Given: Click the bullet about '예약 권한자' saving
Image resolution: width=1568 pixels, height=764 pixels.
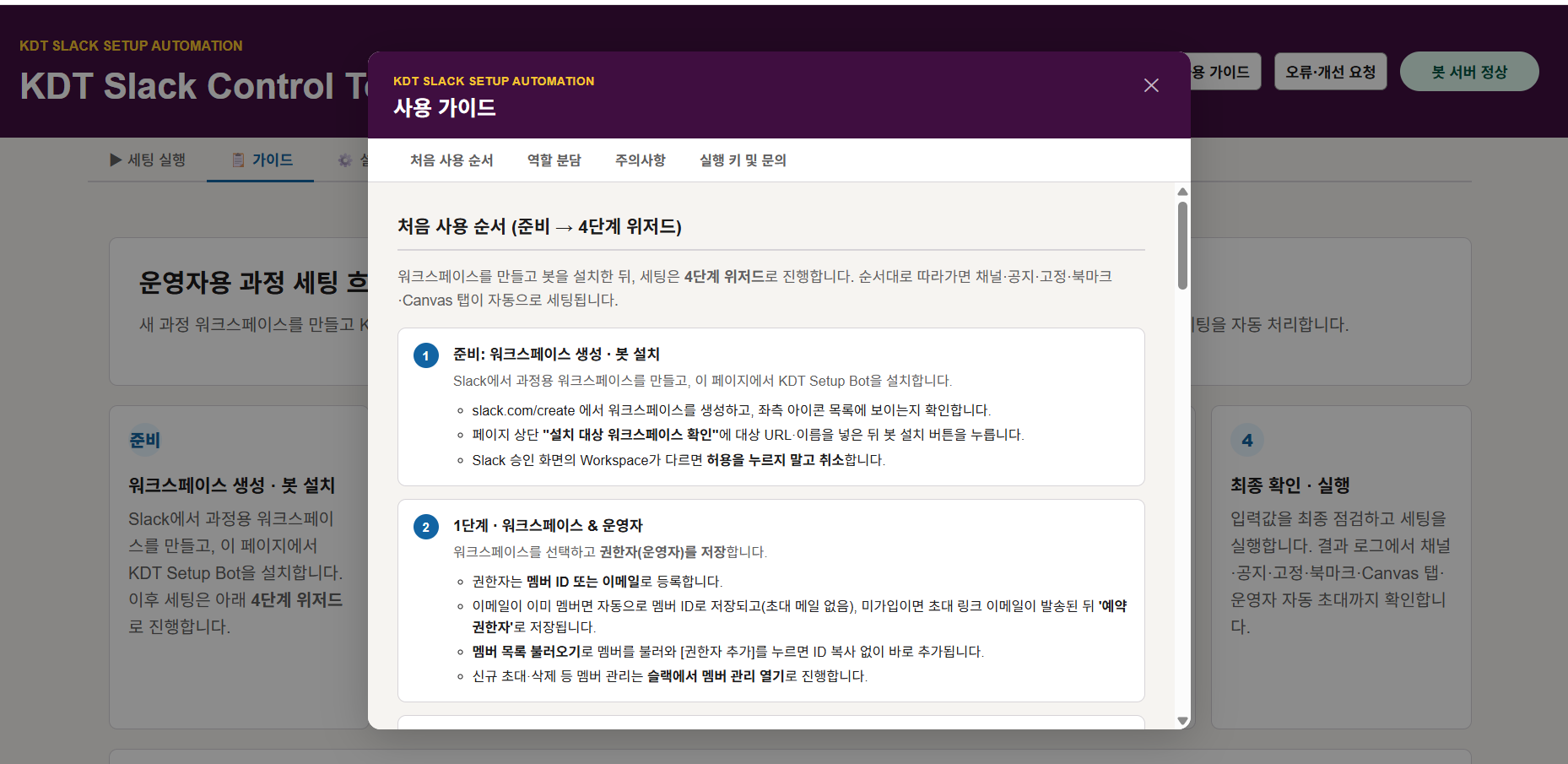Looking at the screenshot, I should pos(799,616).
